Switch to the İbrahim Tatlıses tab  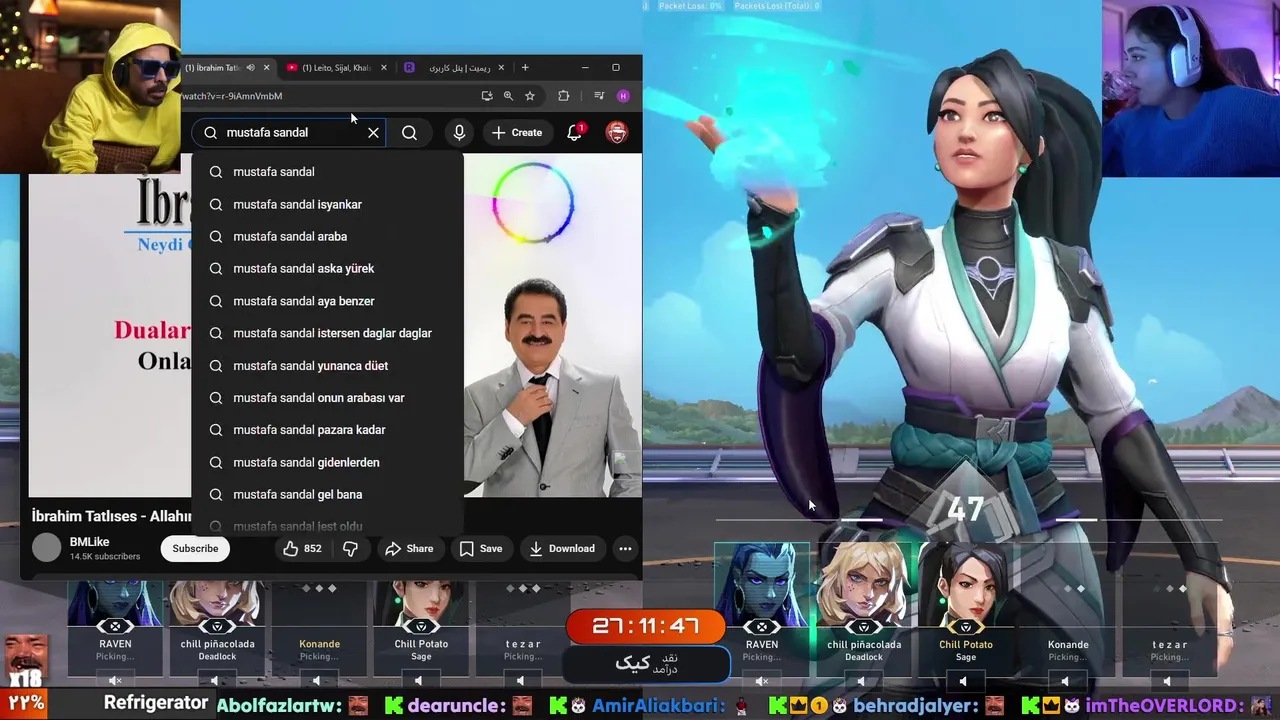214,68
